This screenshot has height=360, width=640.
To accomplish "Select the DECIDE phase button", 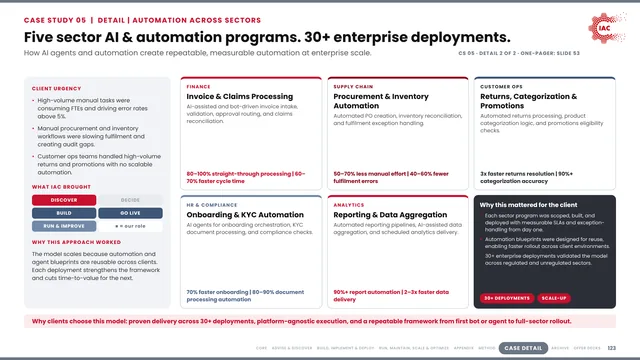I will [130, 200].
